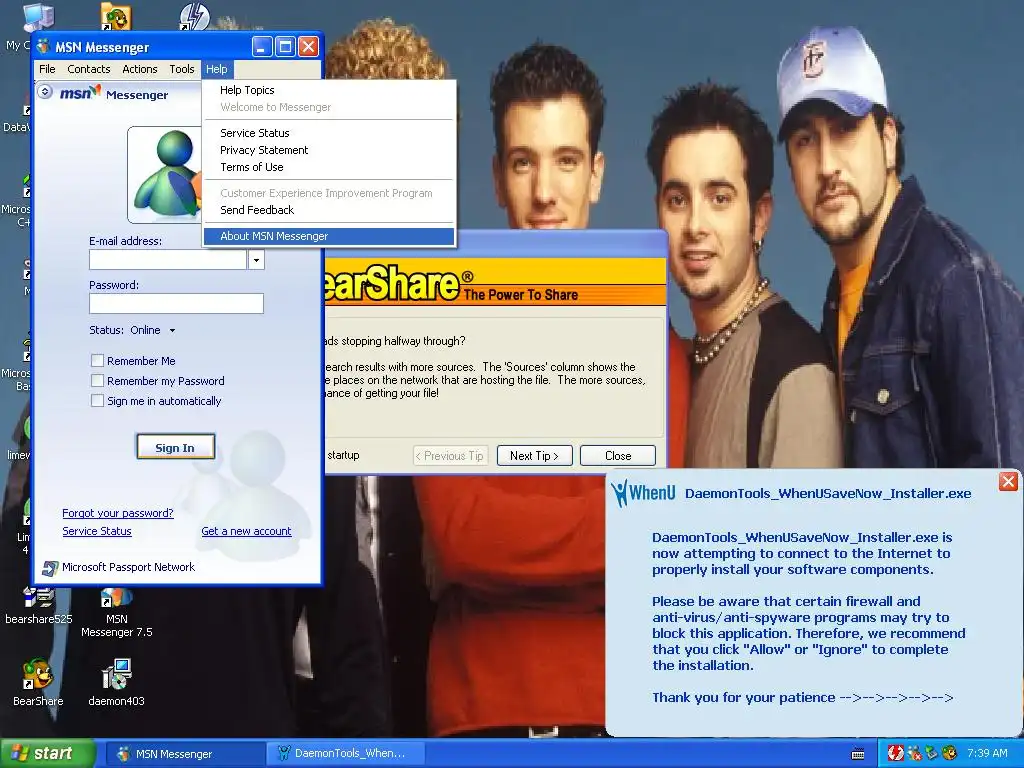Click the network connection tray icon
Screen dimensions: 1024x768
pyautogui.click(x=931, y=753)
